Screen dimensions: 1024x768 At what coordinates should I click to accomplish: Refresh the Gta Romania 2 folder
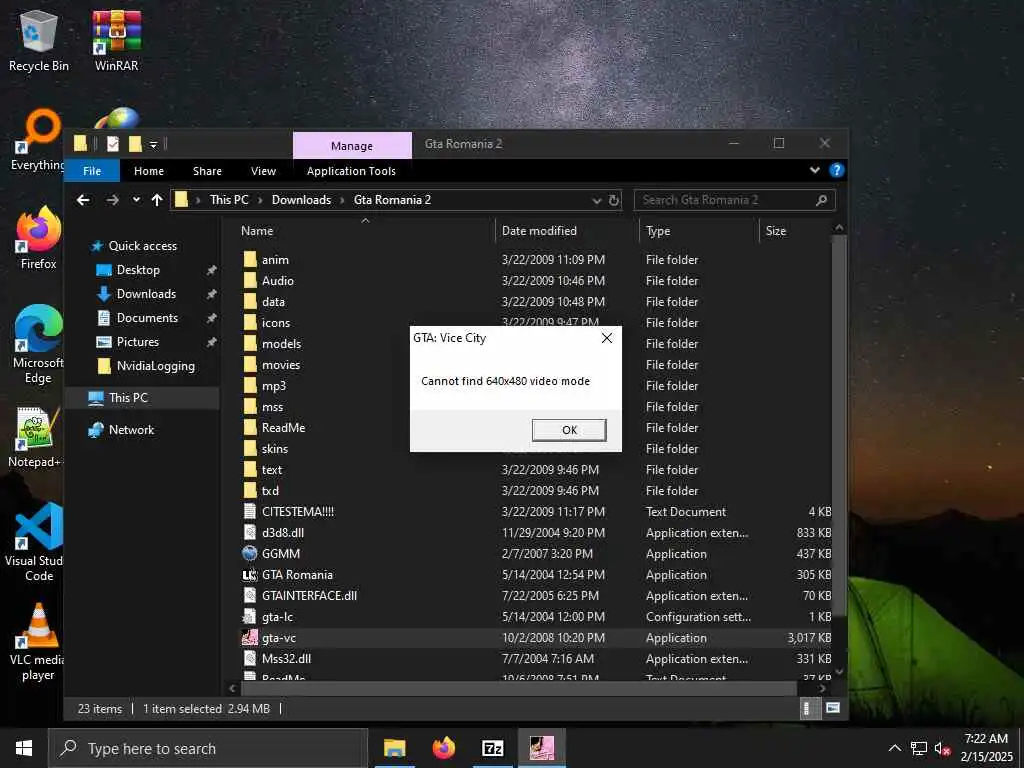pyautogui.click(x=613, y=200)
